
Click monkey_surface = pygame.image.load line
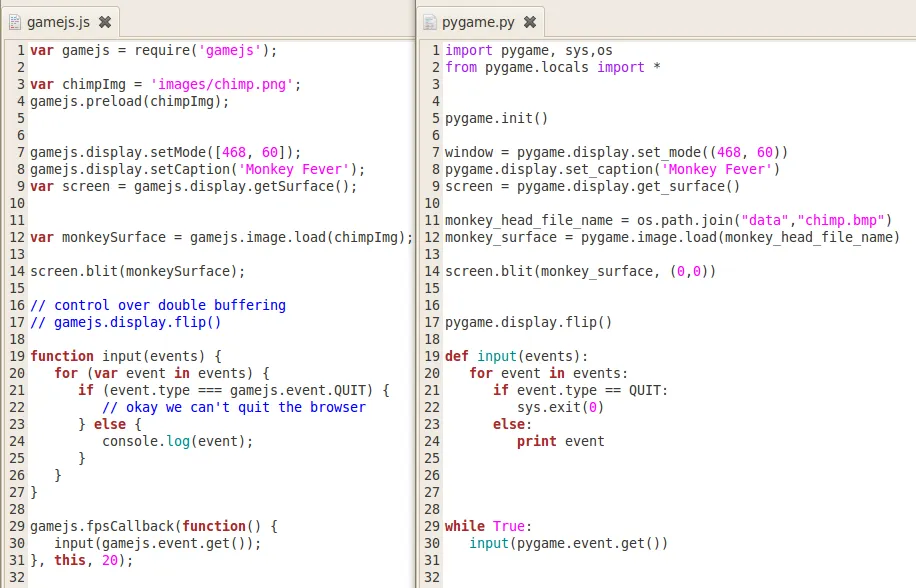pos(672,237)
